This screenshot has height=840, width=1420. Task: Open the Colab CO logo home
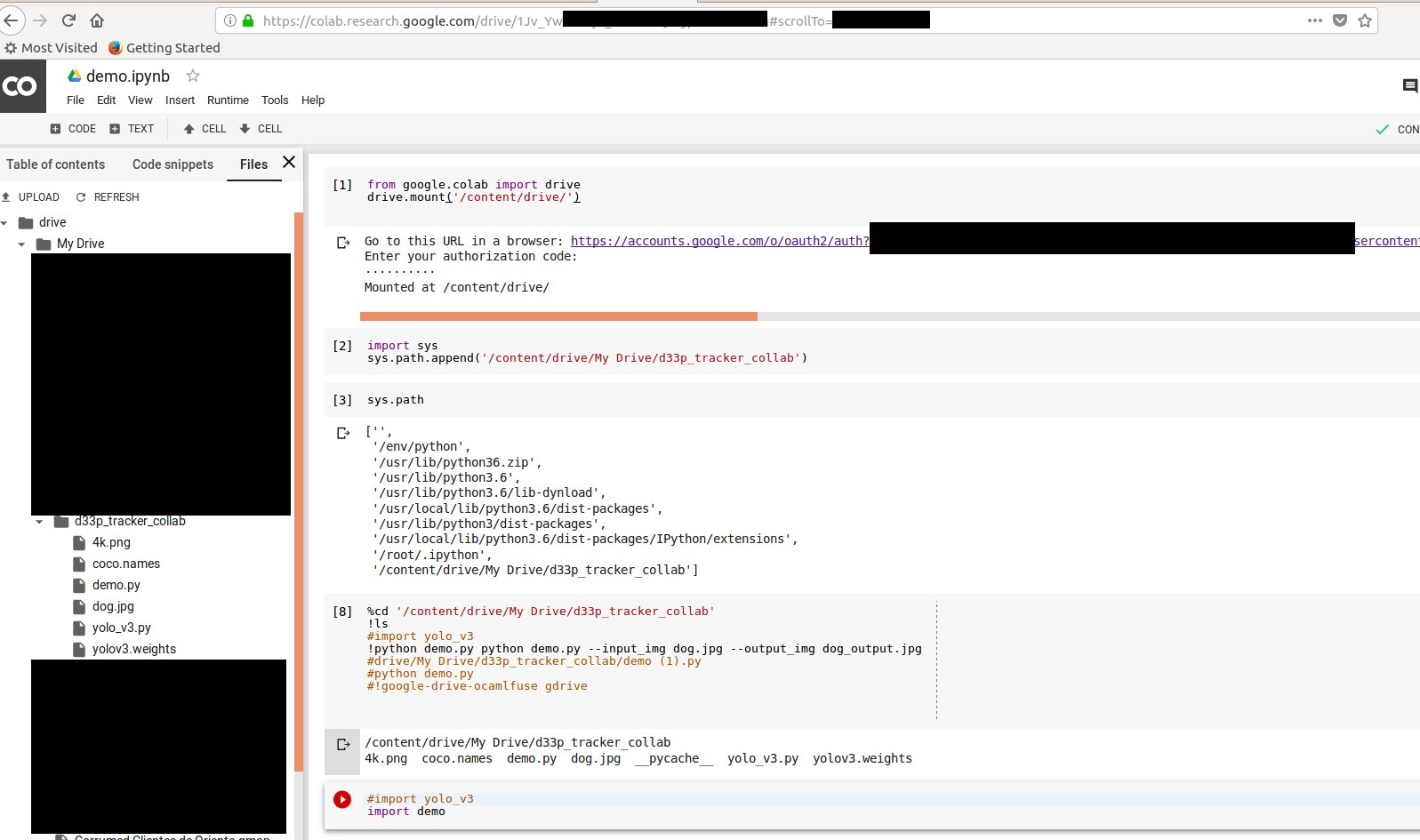click(23, 86)
